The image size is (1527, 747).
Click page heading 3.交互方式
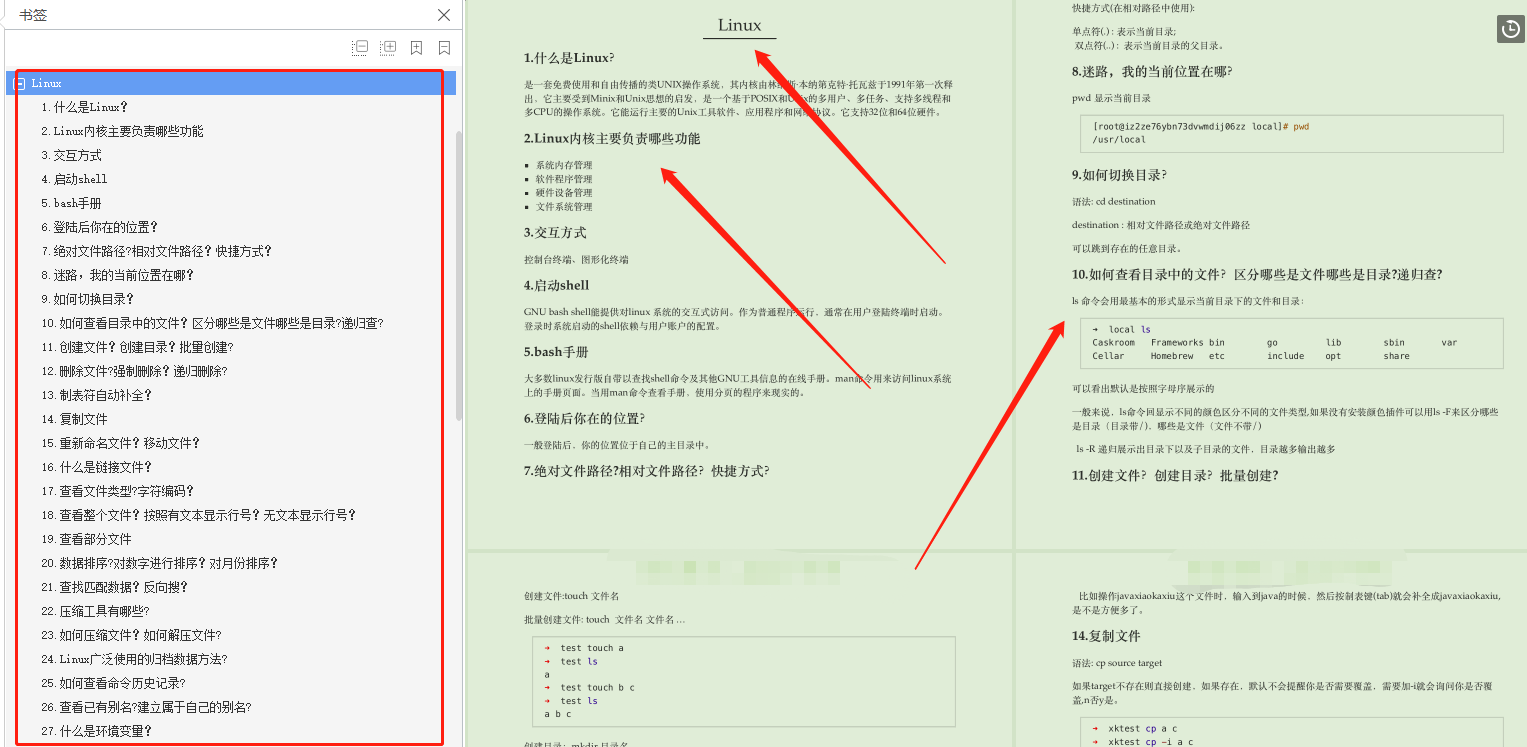pyautogui.click(x=555, y=233)
